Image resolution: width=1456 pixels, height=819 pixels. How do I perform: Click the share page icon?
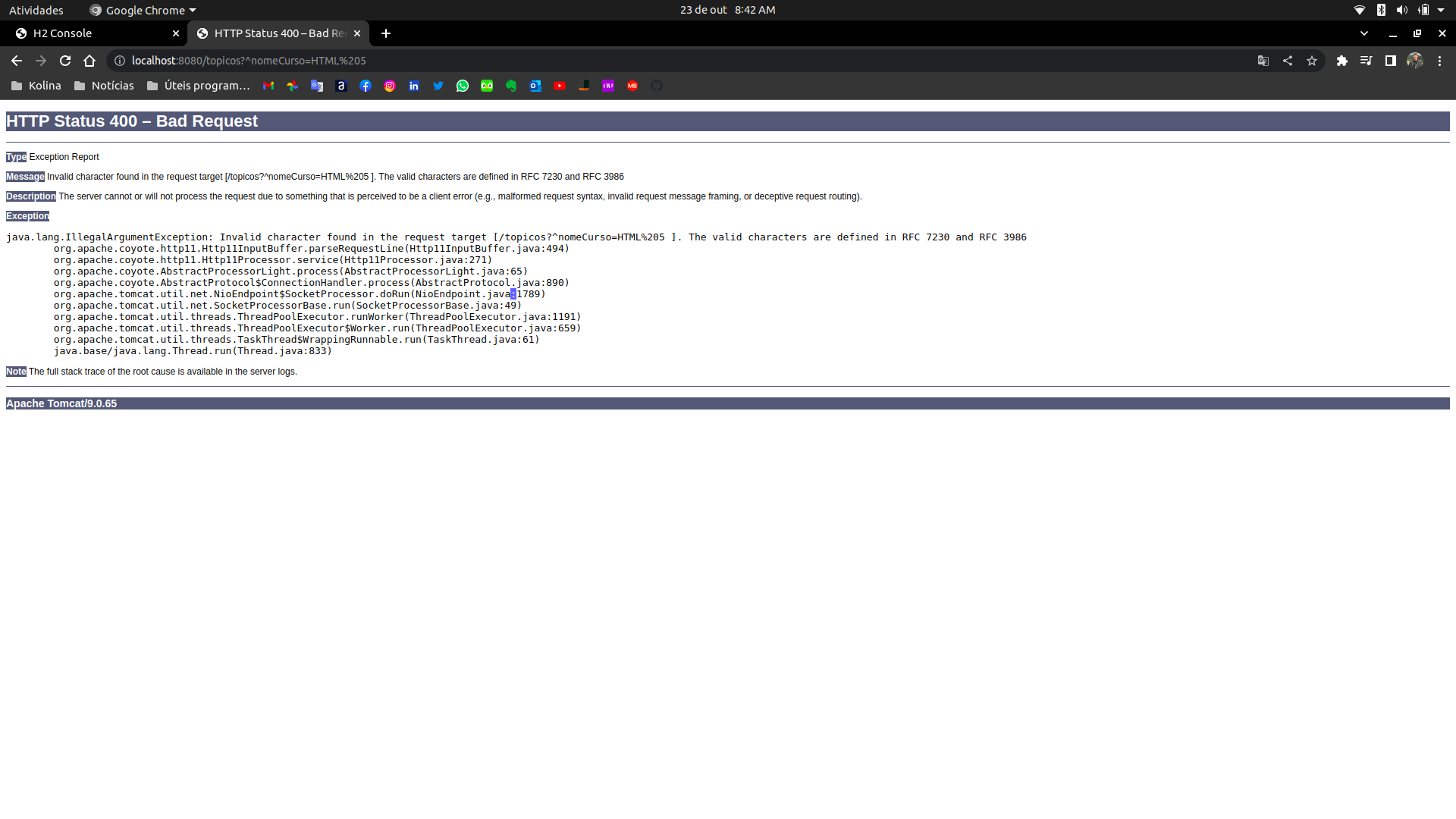point(1287,61)
